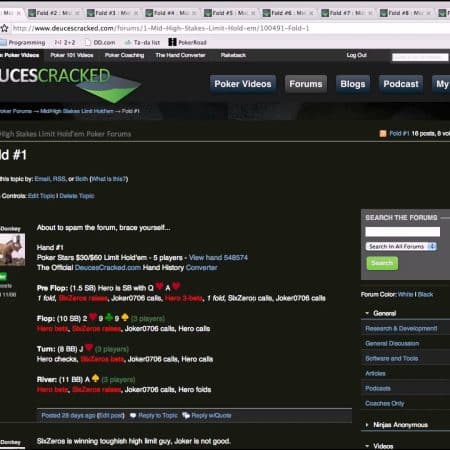This screenshot has width=450, height=450.
Task: Open the Search in All Forums dropdown
Action: pos(401,246)
